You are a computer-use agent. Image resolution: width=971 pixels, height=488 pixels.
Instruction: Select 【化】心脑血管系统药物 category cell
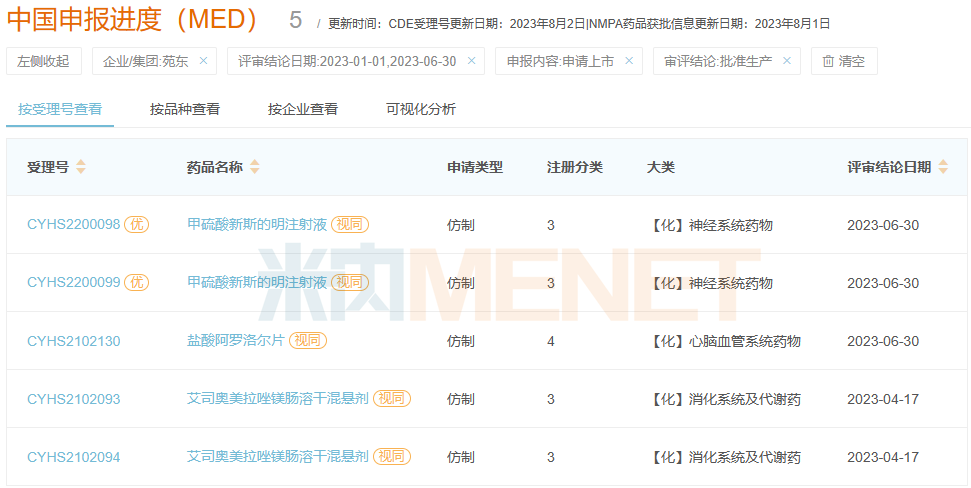pos(724,341)
